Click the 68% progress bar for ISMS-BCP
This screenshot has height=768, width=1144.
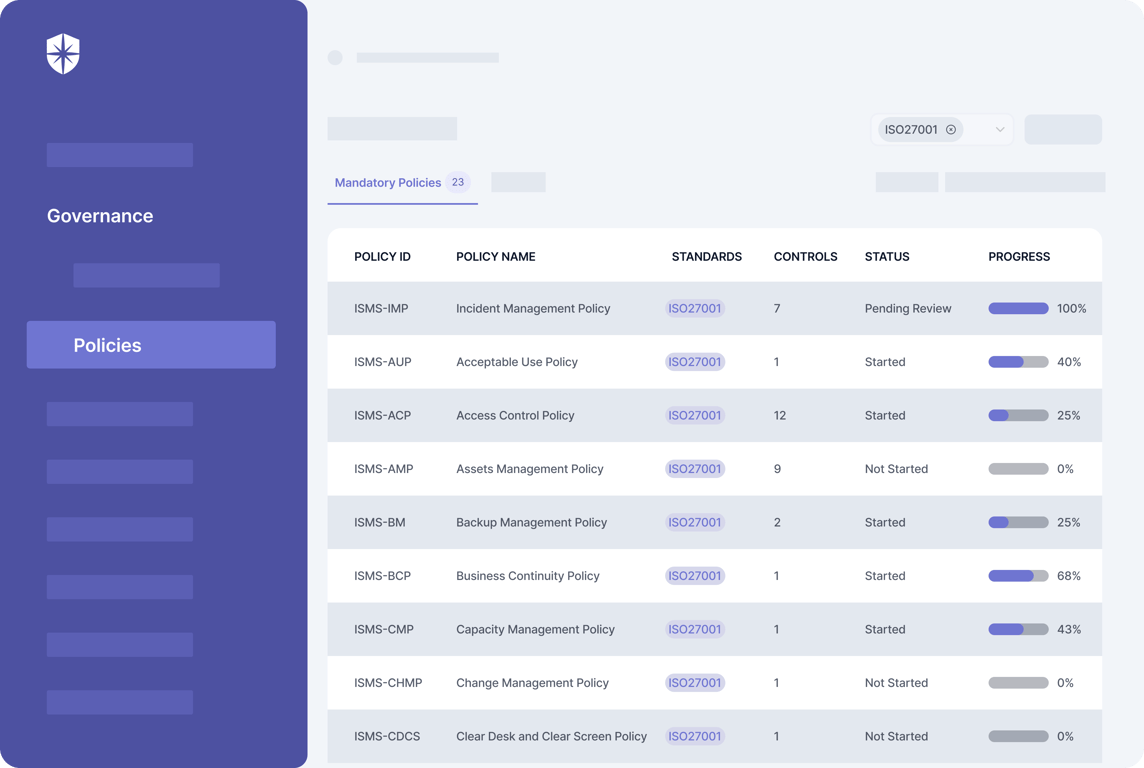(x=1018, y=575)
